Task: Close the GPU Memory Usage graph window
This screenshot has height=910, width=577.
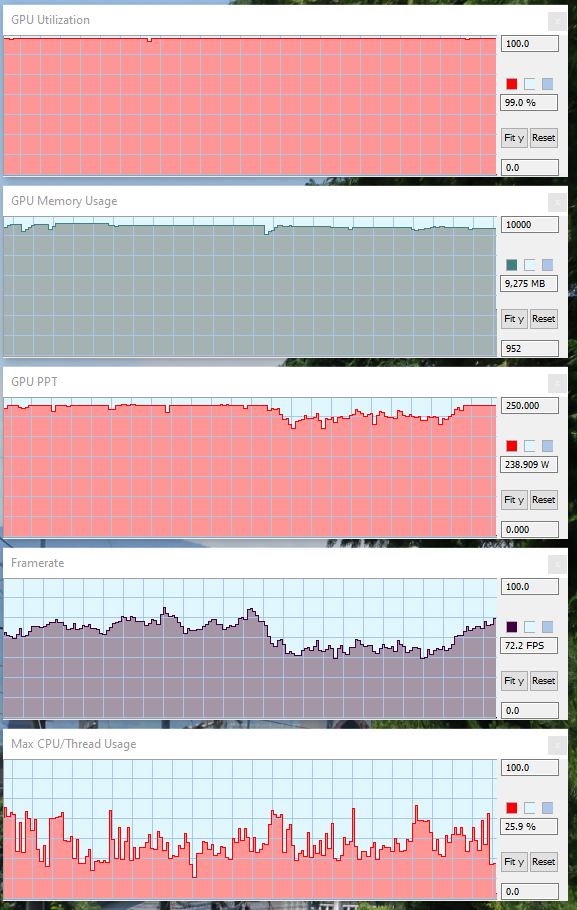Action: pos(557,203)
